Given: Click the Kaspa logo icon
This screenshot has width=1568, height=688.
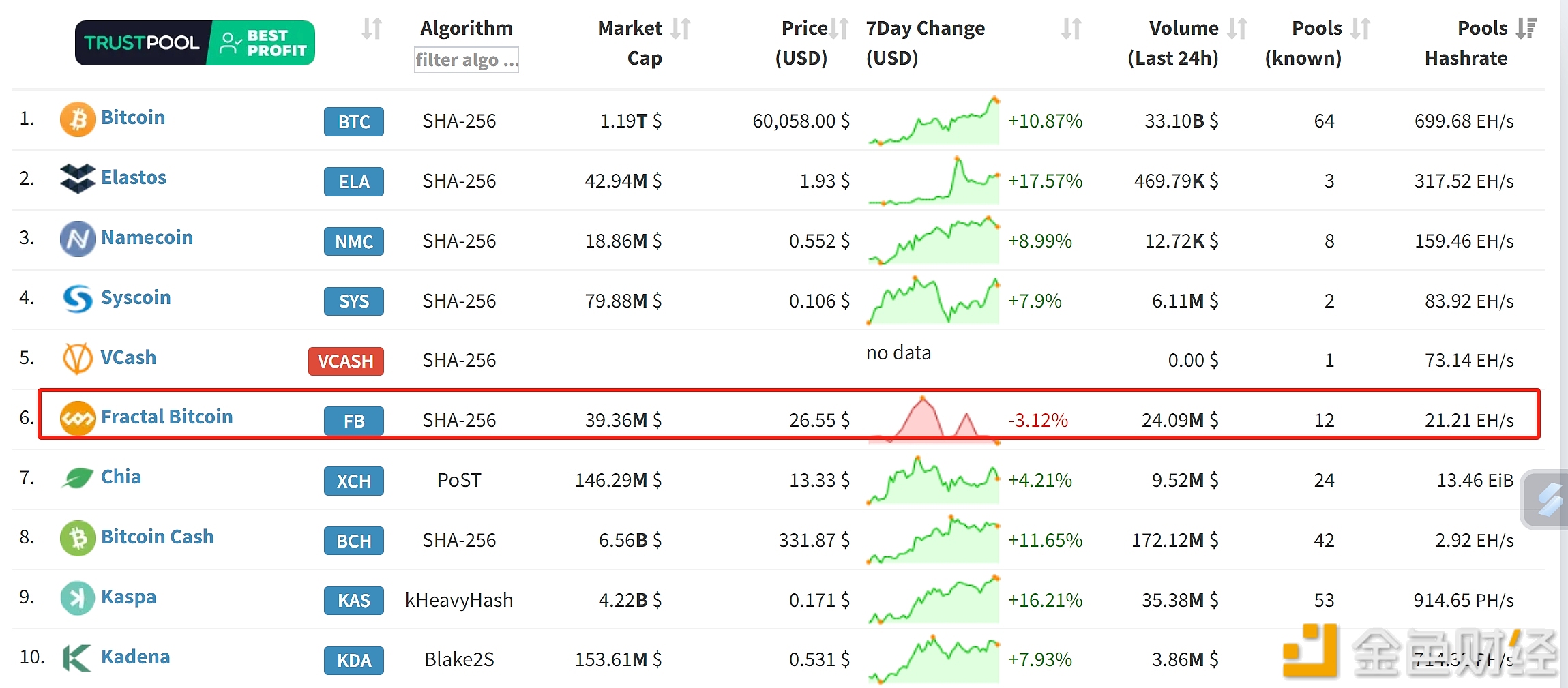Looking at the screenshot, I should 78,598.
